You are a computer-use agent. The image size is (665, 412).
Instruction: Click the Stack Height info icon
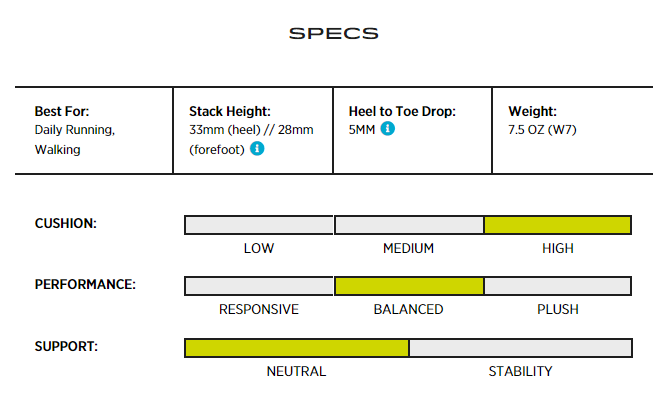(x=257, y=149)
